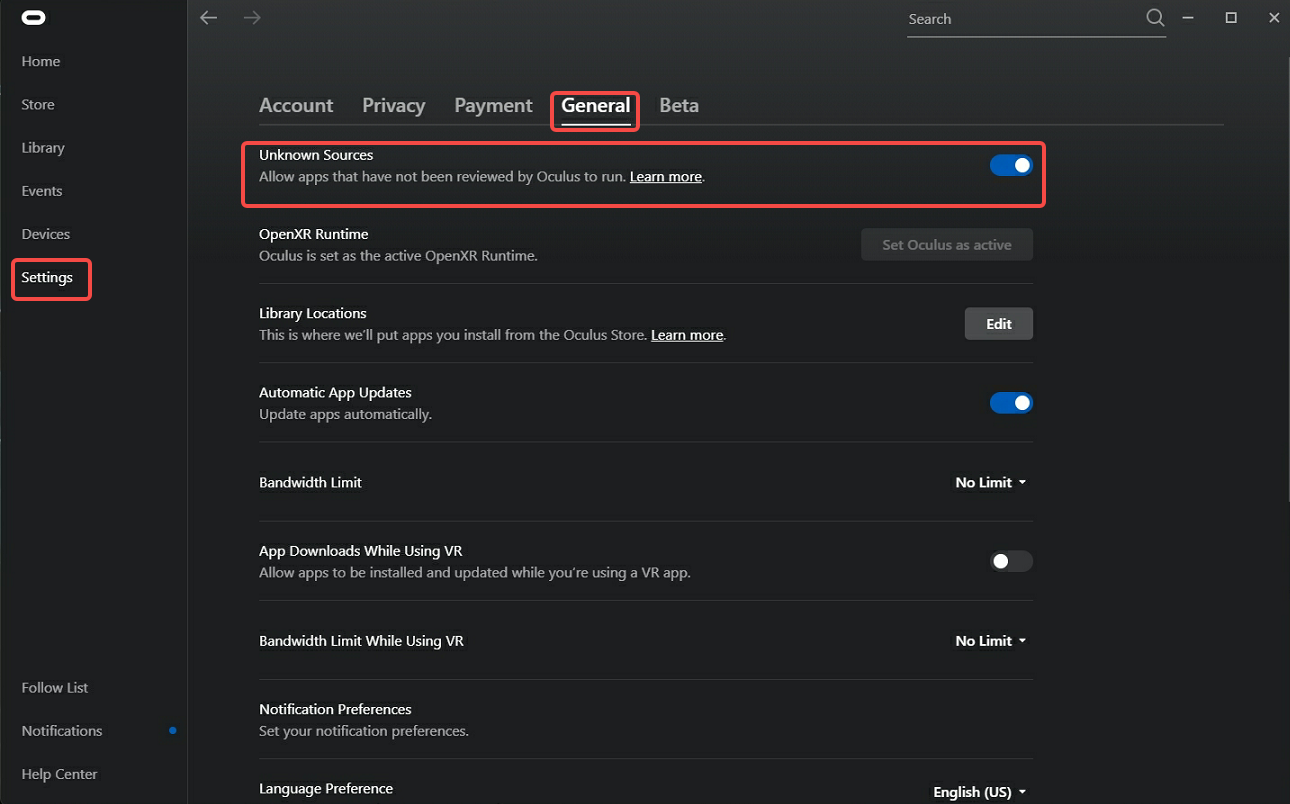
Task: Switch to the Beta tab
Action: point(679,105)
